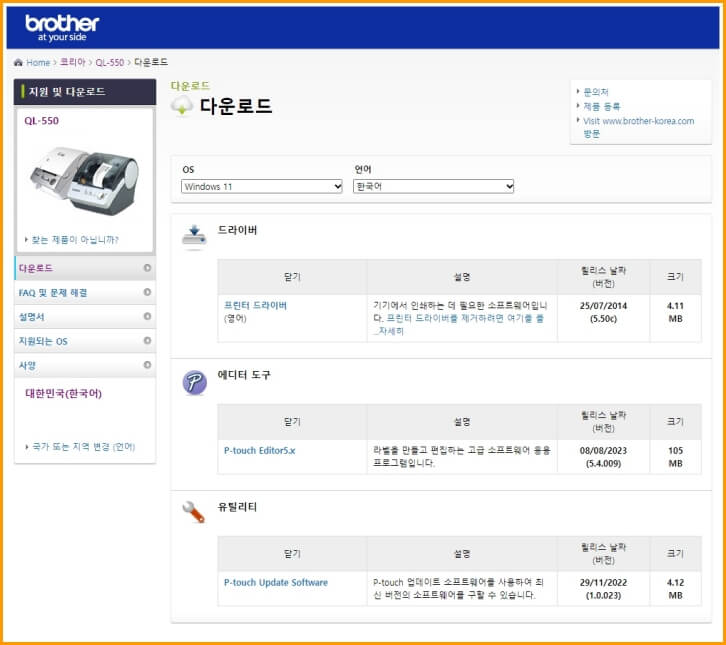Click QL-550 in the breadcrumb
Screen dimensions: 726x645
click(x=110, y=63)
